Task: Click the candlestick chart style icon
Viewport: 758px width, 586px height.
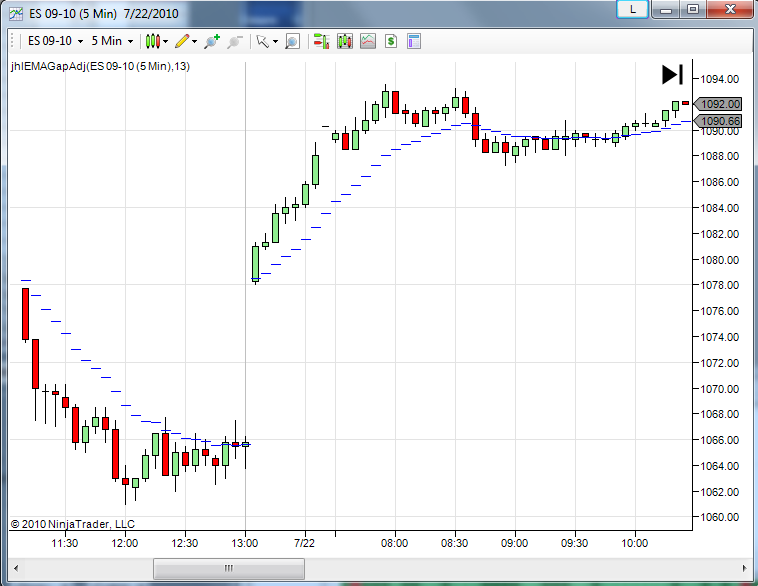Action: coord(153,42)
